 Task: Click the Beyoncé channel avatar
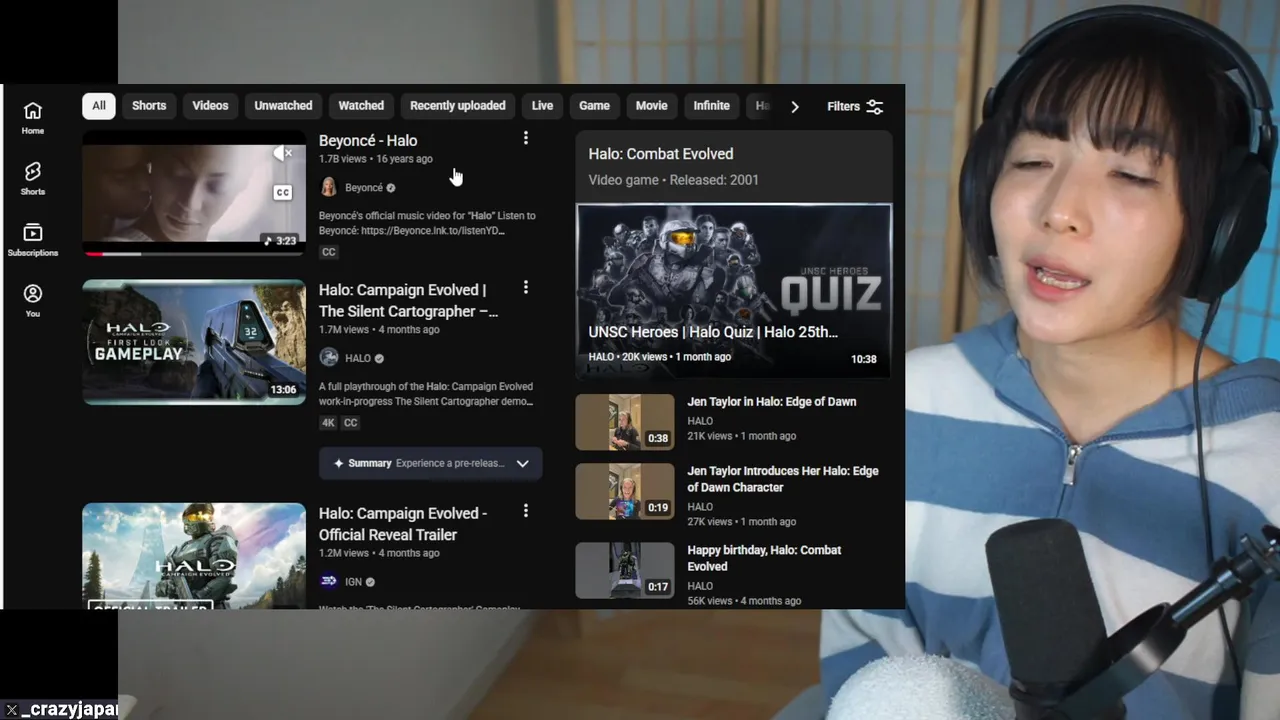tap(328, 187)
